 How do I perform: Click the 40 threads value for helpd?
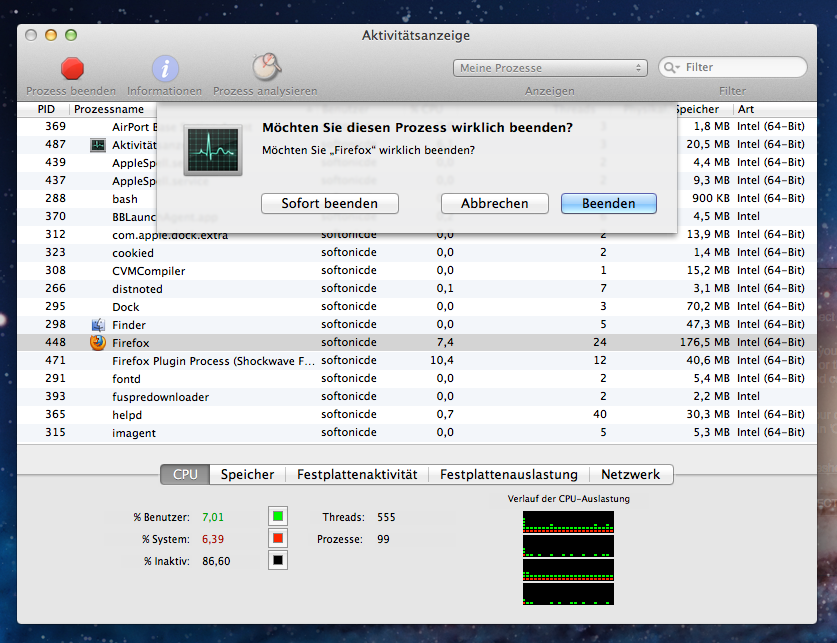(x=600, y=414)
